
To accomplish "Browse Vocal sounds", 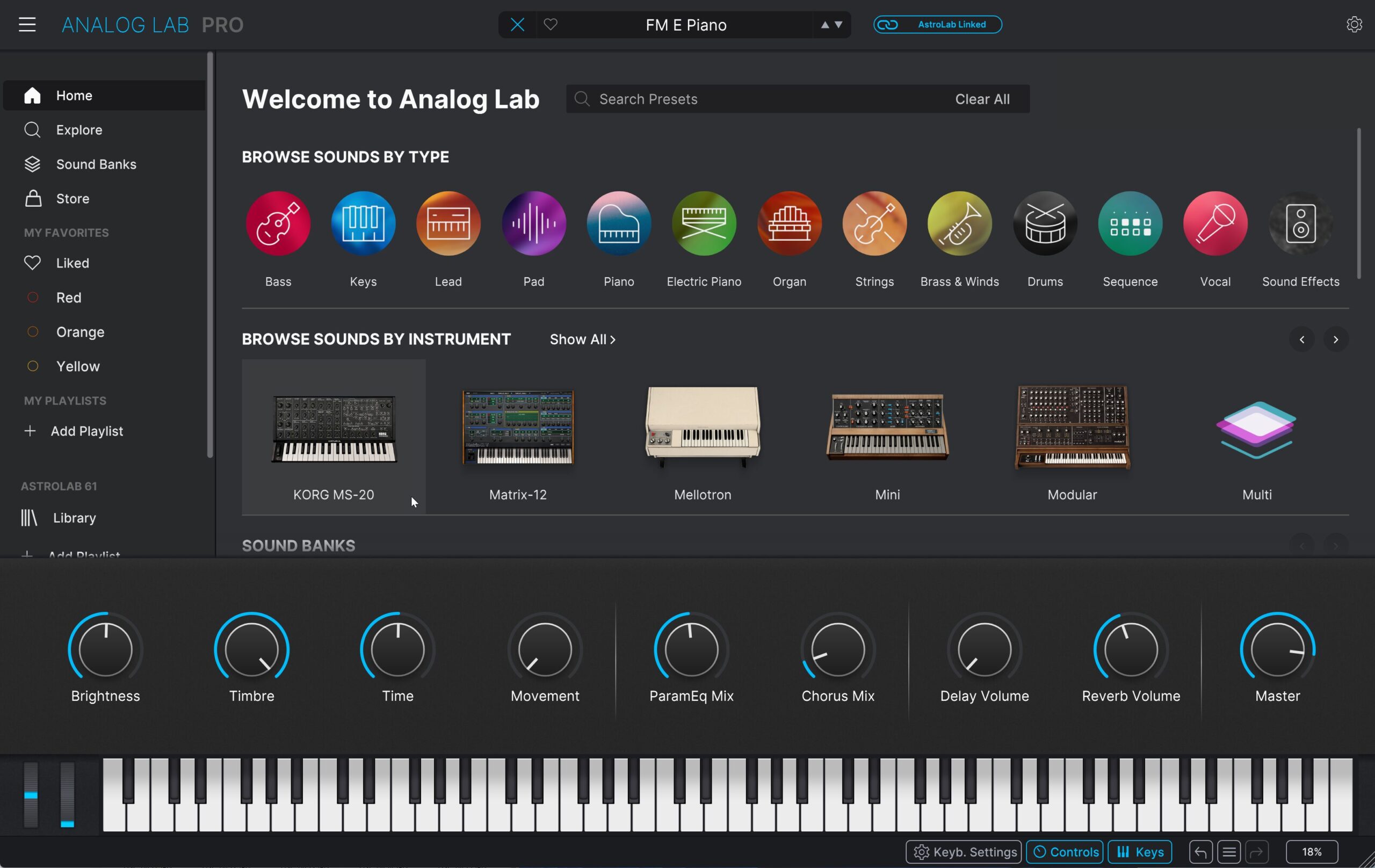I will coord(1215,223).
